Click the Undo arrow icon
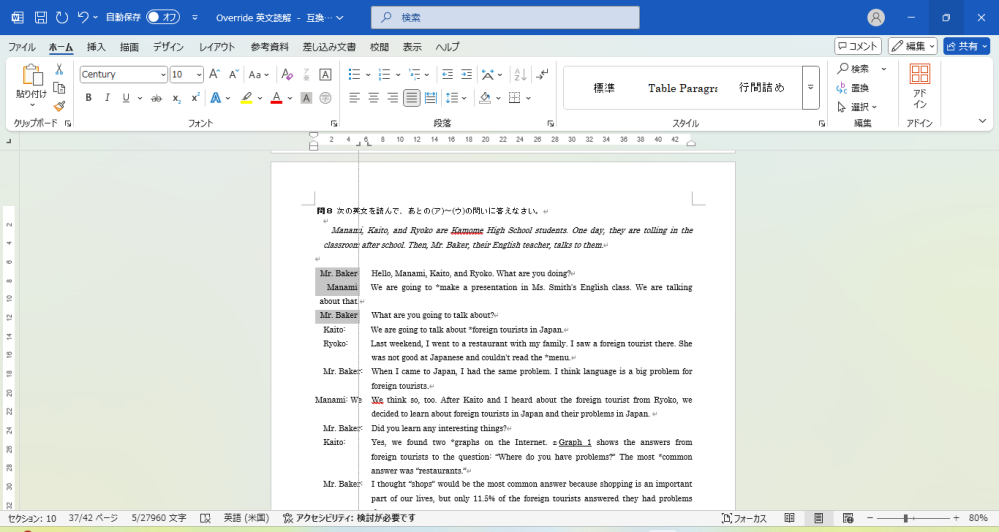Viewport: 999px width, 532px height. click(x=83, y=18)
